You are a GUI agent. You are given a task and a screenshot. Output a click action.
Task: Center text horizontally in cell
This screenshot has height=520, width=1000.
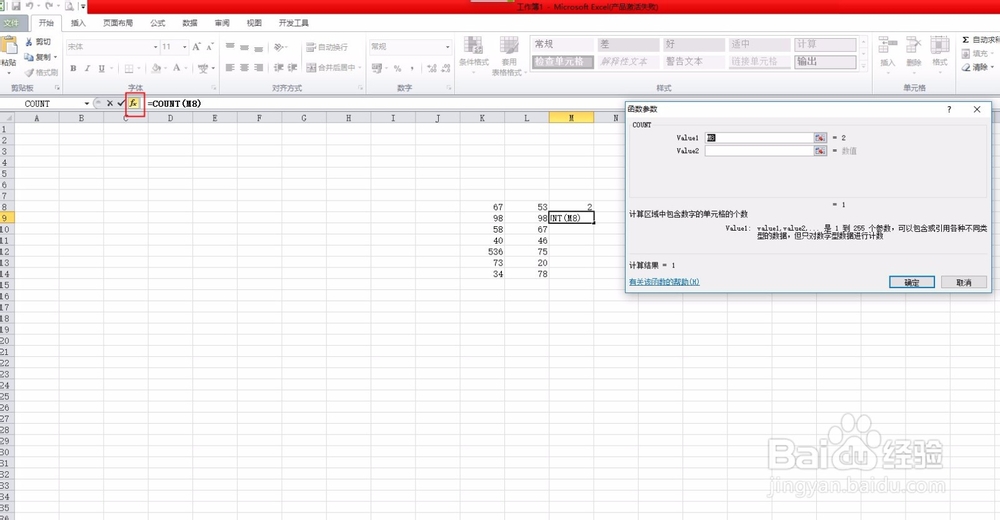point(244,68)
